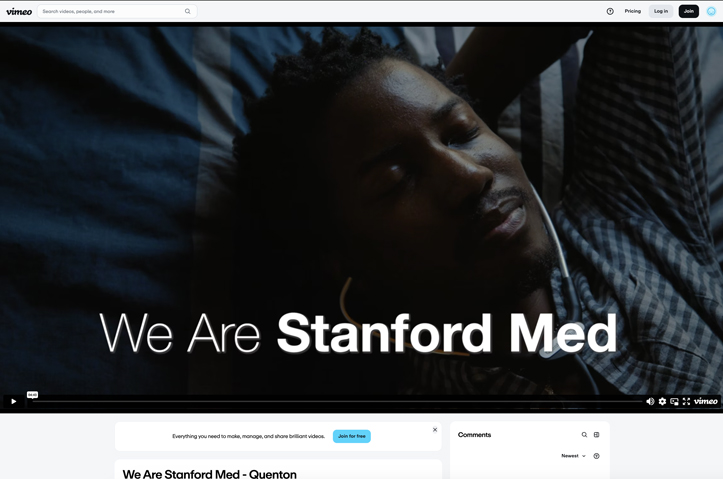Viewport: 723px width, 479px height.
Task: Click the info icon beside Newest
Action: (596, 456)
